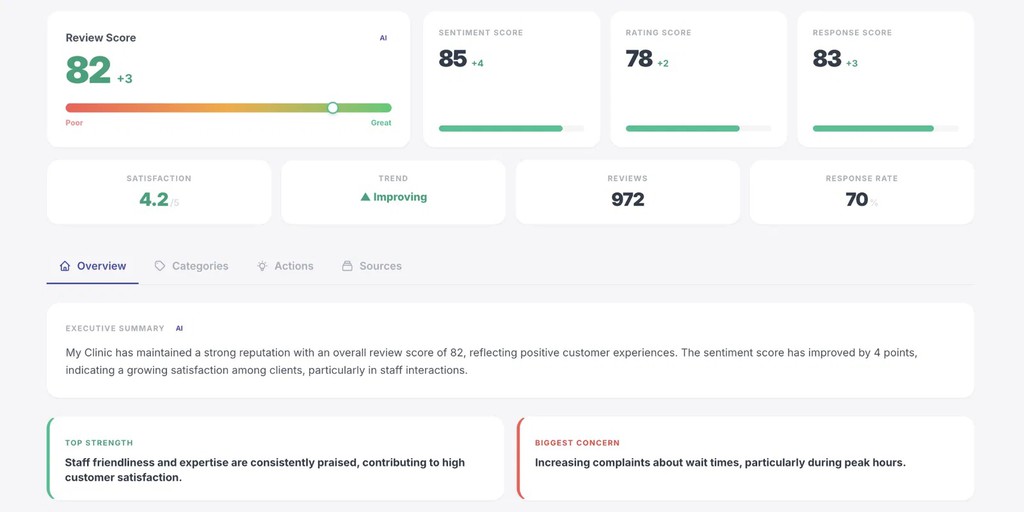Click the +3 change beside response score 83
This screenshot has height=512, width=1024.
pyautogui.click(x=852, y=63)
